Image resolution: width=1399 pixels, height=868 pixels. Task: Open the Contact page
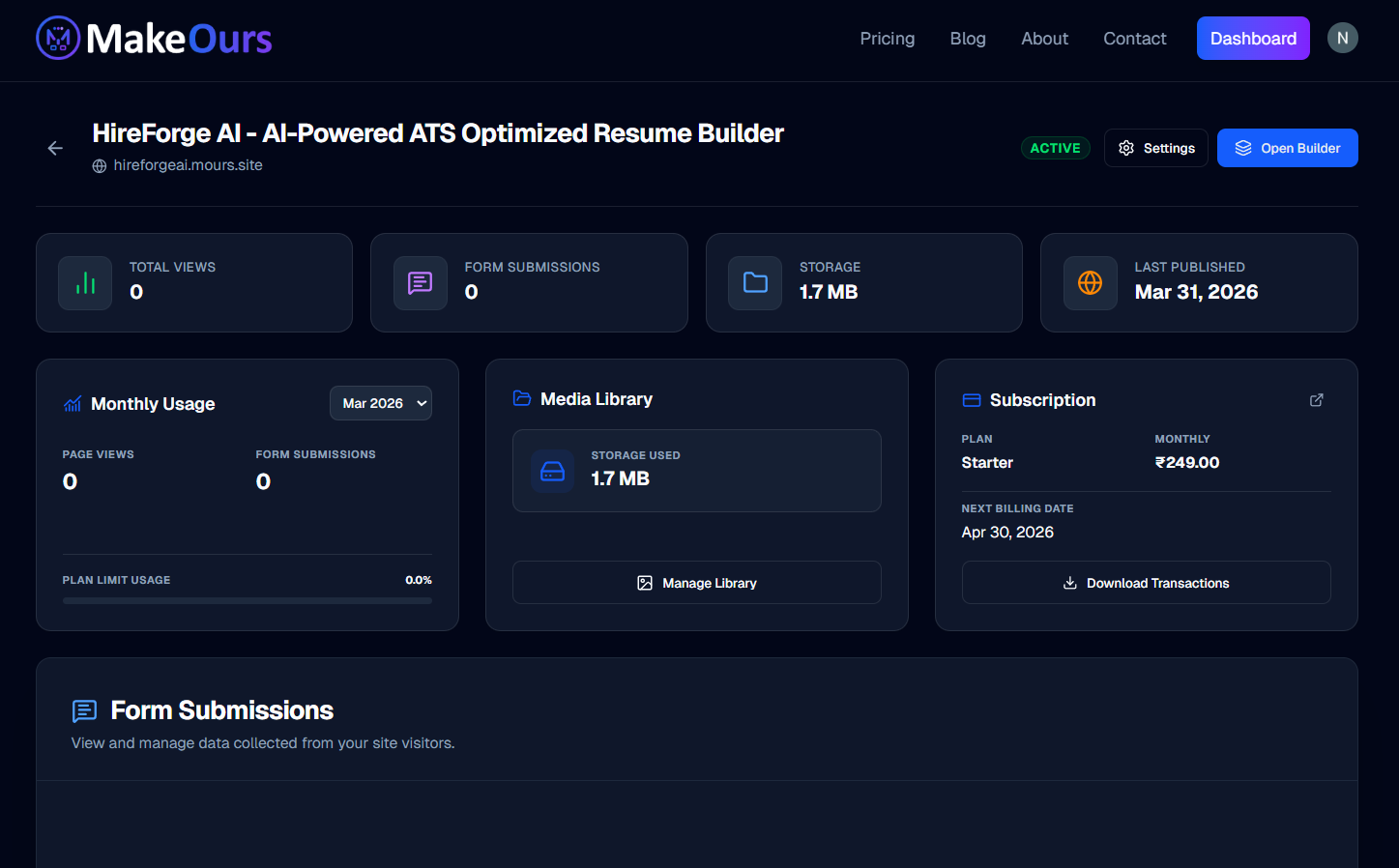pos(1134,39)
